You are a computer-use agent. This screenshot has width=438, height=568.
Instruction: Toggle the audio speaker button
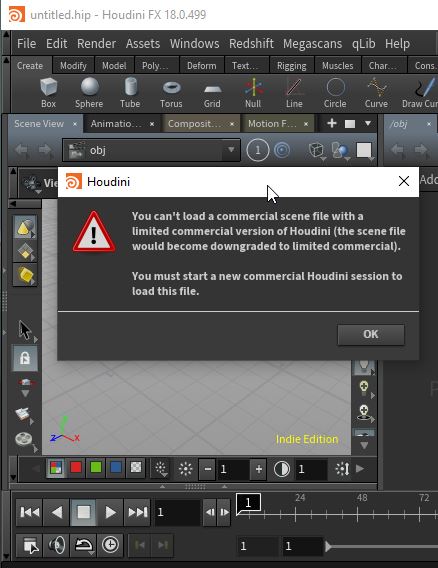[57, 545]
